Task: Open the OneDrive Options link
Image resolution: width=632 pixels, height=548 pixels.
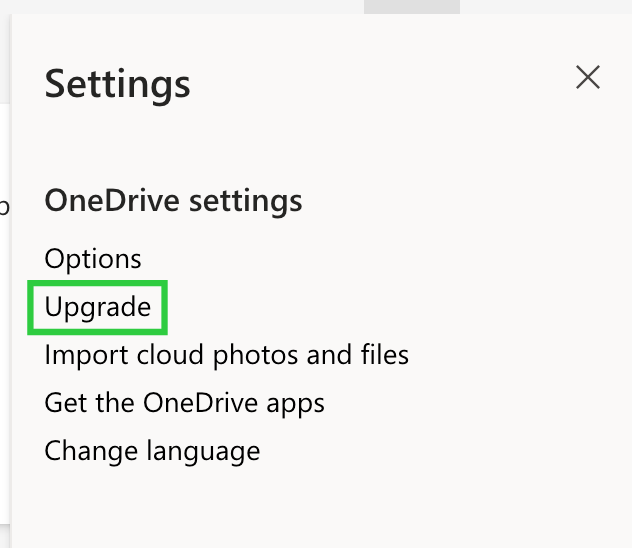Action: 93,259
